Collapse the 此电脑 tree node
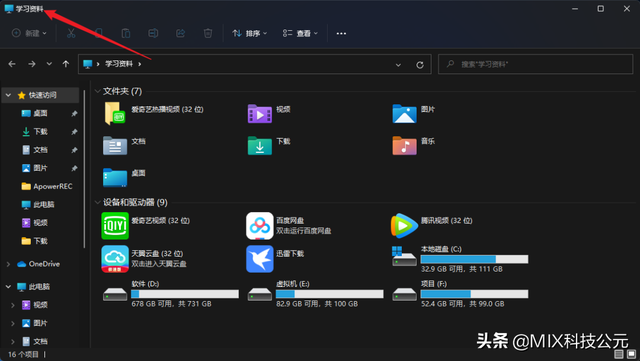 8,287
